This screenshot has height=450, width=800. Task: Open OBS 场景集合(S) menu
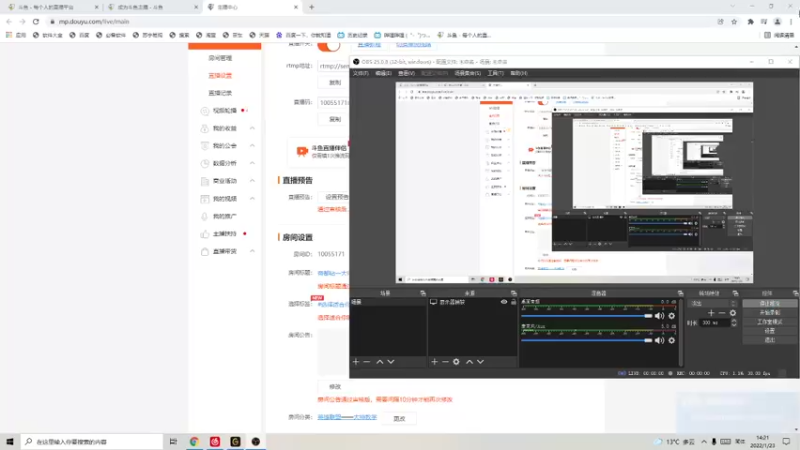point(467,73)
